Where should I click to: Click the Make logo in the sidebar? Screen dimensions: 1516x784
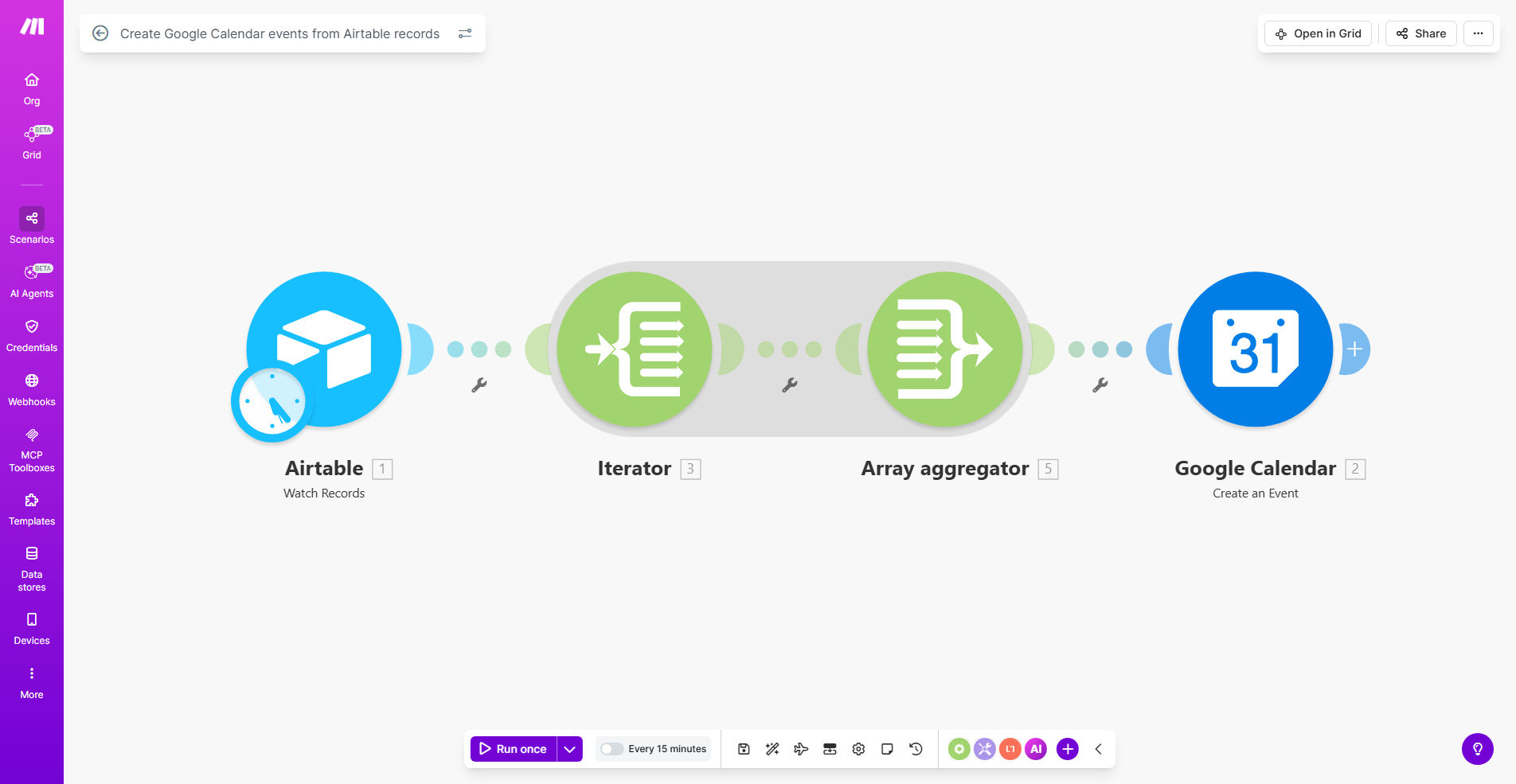tap(32, 27)
